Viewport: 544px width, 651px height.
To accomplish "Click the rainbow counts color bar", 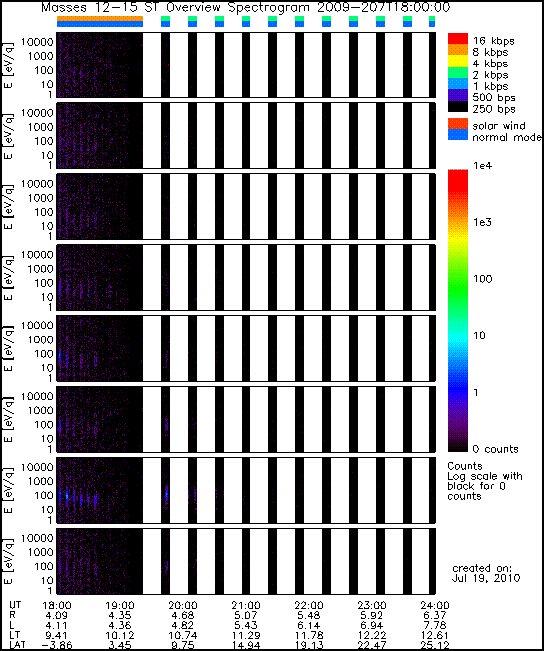I will [x=458, y=311].
